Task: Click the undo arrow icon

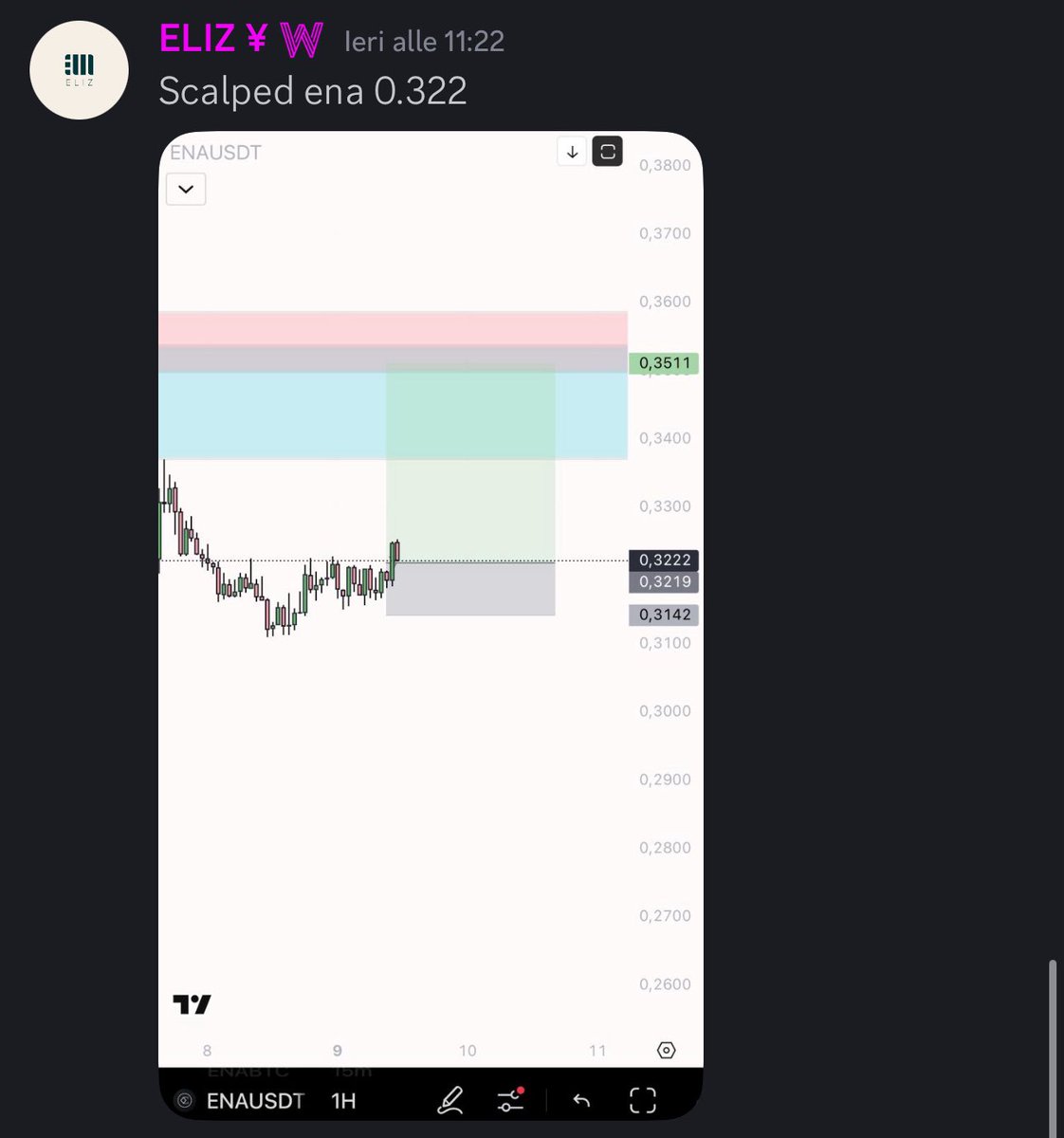Action: point(581,1100)
